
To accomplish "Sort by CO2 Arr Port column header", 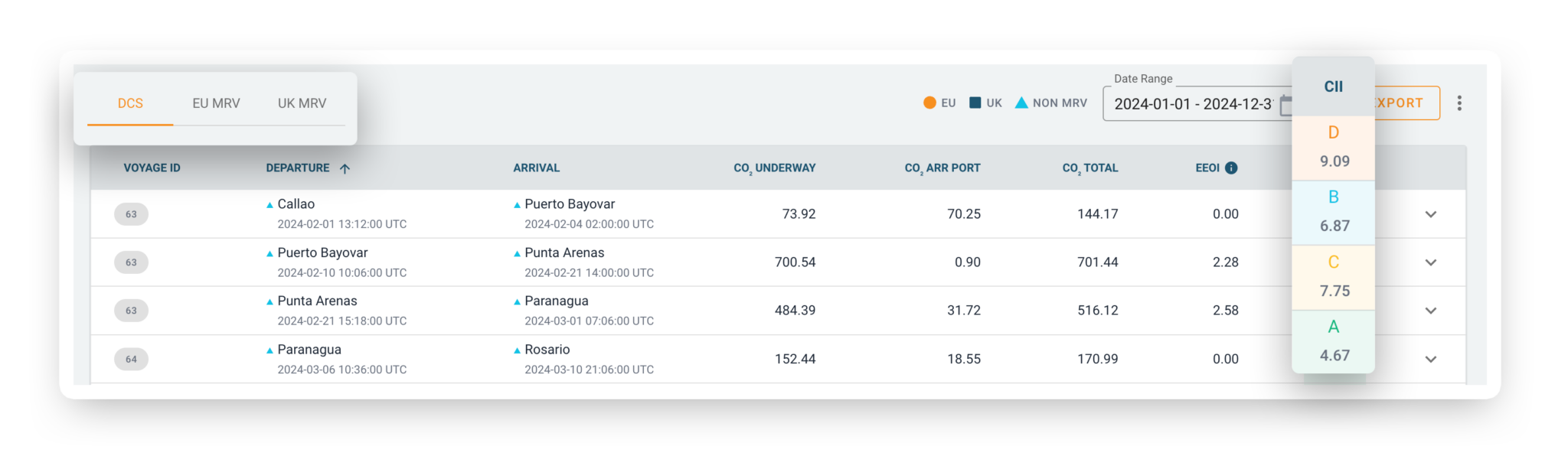I will click(942, 168).
